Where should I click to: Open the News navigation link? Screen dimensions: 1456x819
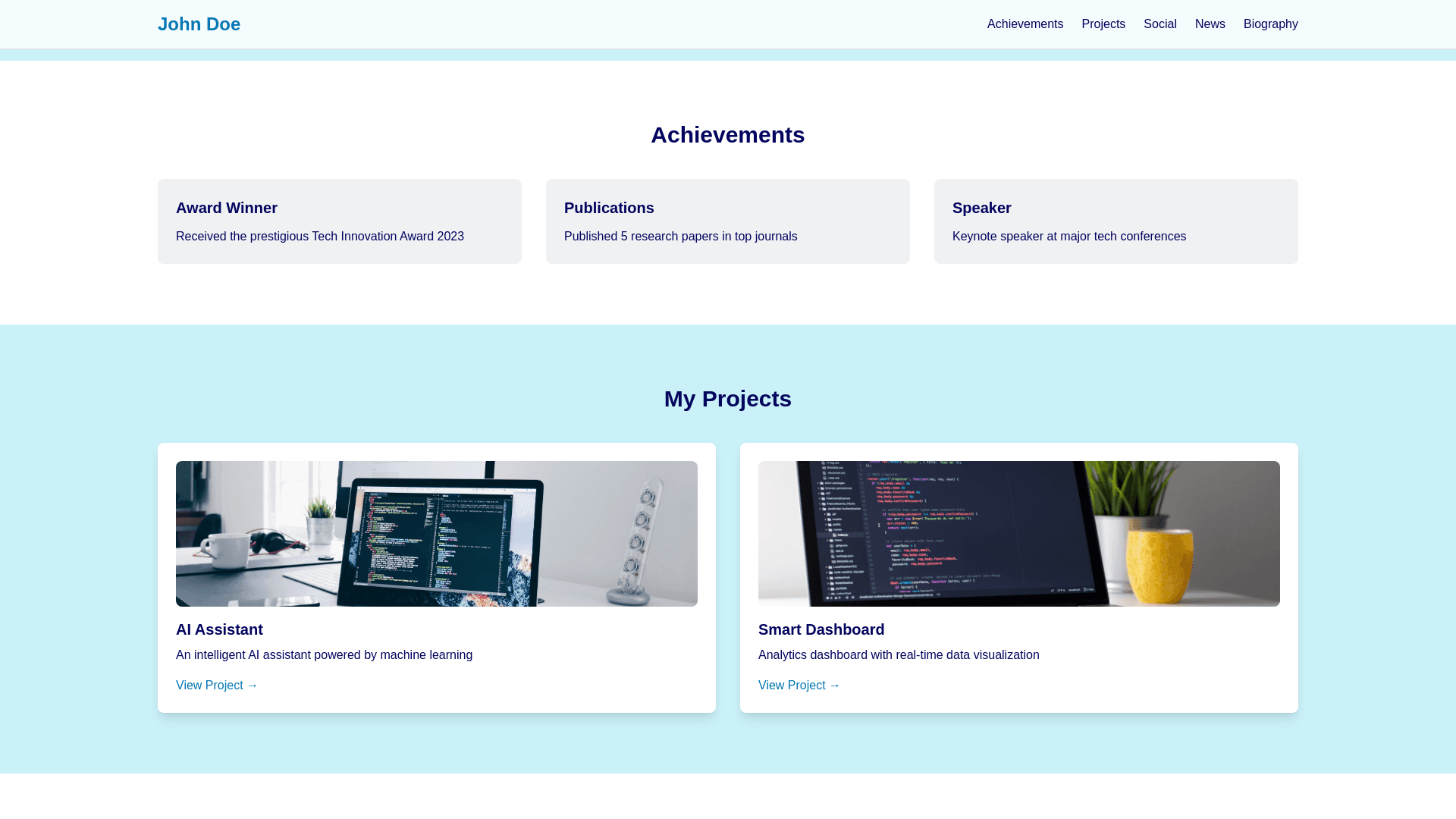tap(1210, 24)
